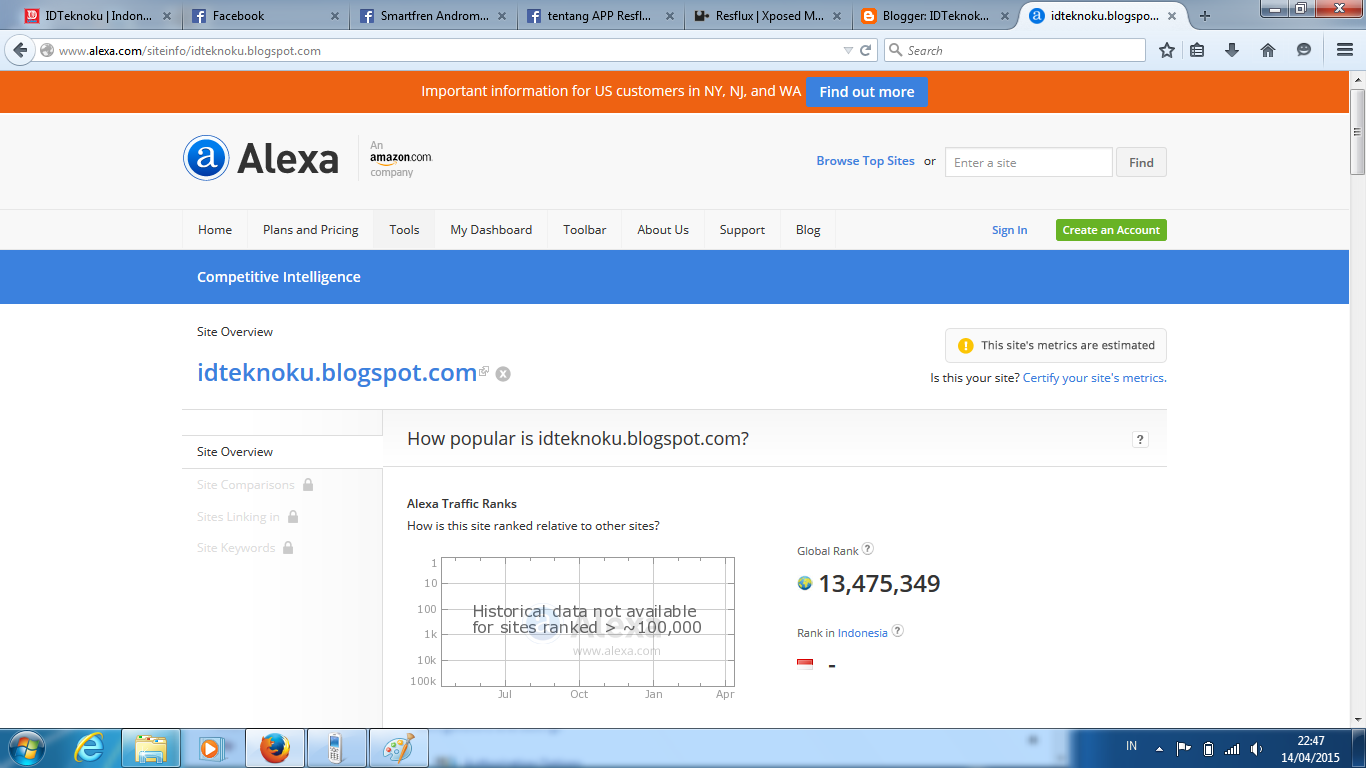Open Plans and Pricing menu
The height and width of the screenshot is (768, 1366).
(x=311, y=230)
